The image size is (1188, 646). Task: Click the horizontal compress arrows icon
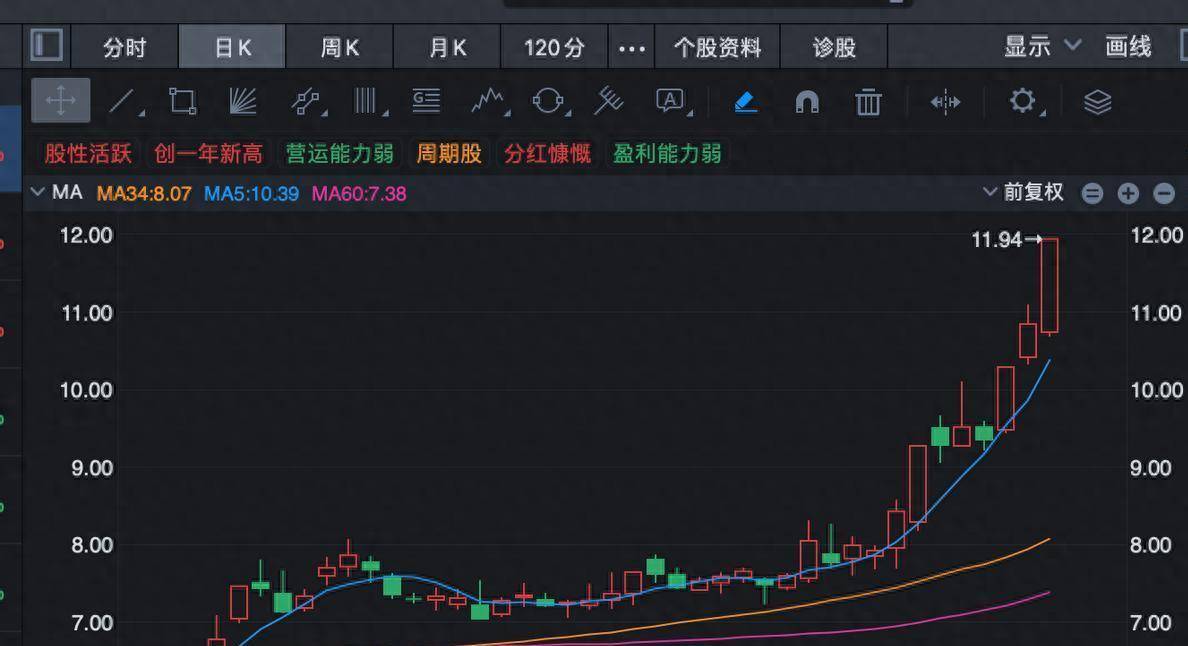tap(945, 101)
